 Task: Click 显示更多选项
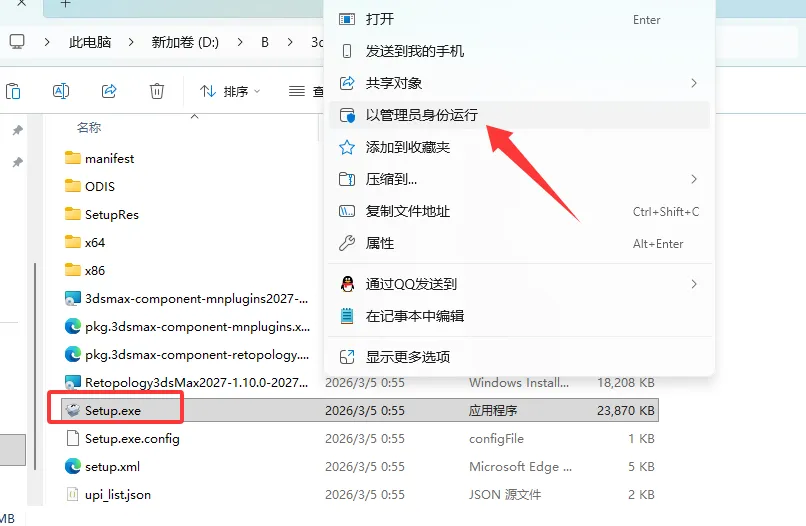519,357
